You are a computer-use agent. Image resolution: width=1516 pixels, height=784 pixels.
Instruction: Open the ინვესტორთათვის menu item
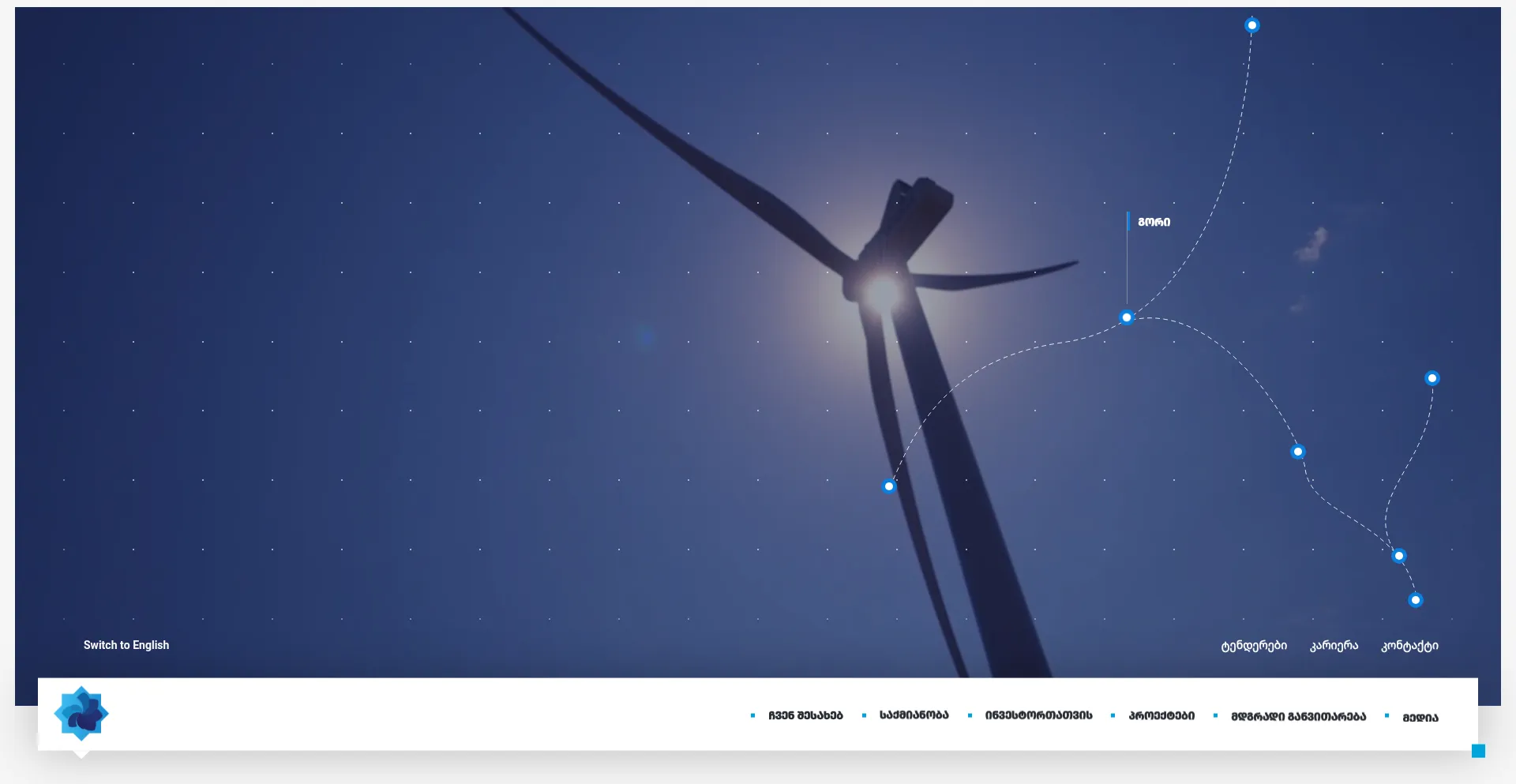1038,715
